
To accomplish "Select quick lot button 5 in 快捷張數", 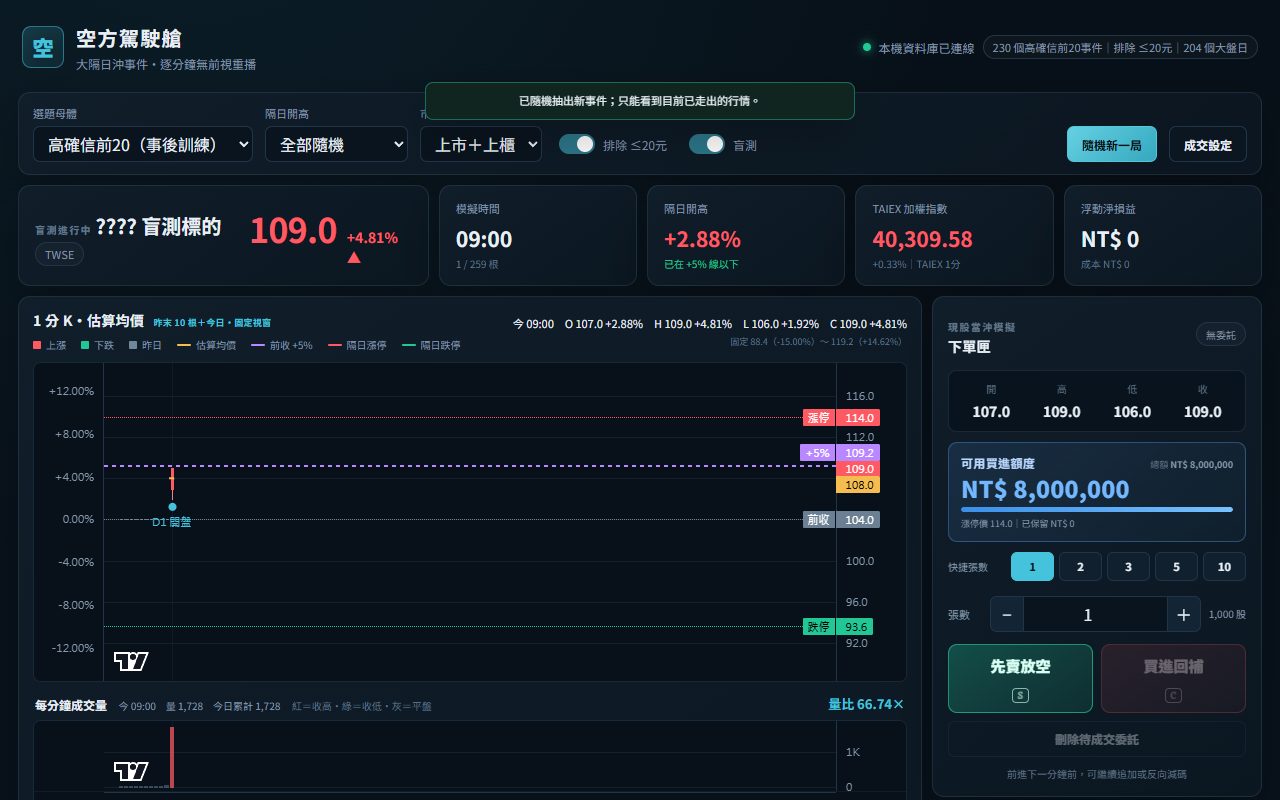I will click(x=1176, y=567).
